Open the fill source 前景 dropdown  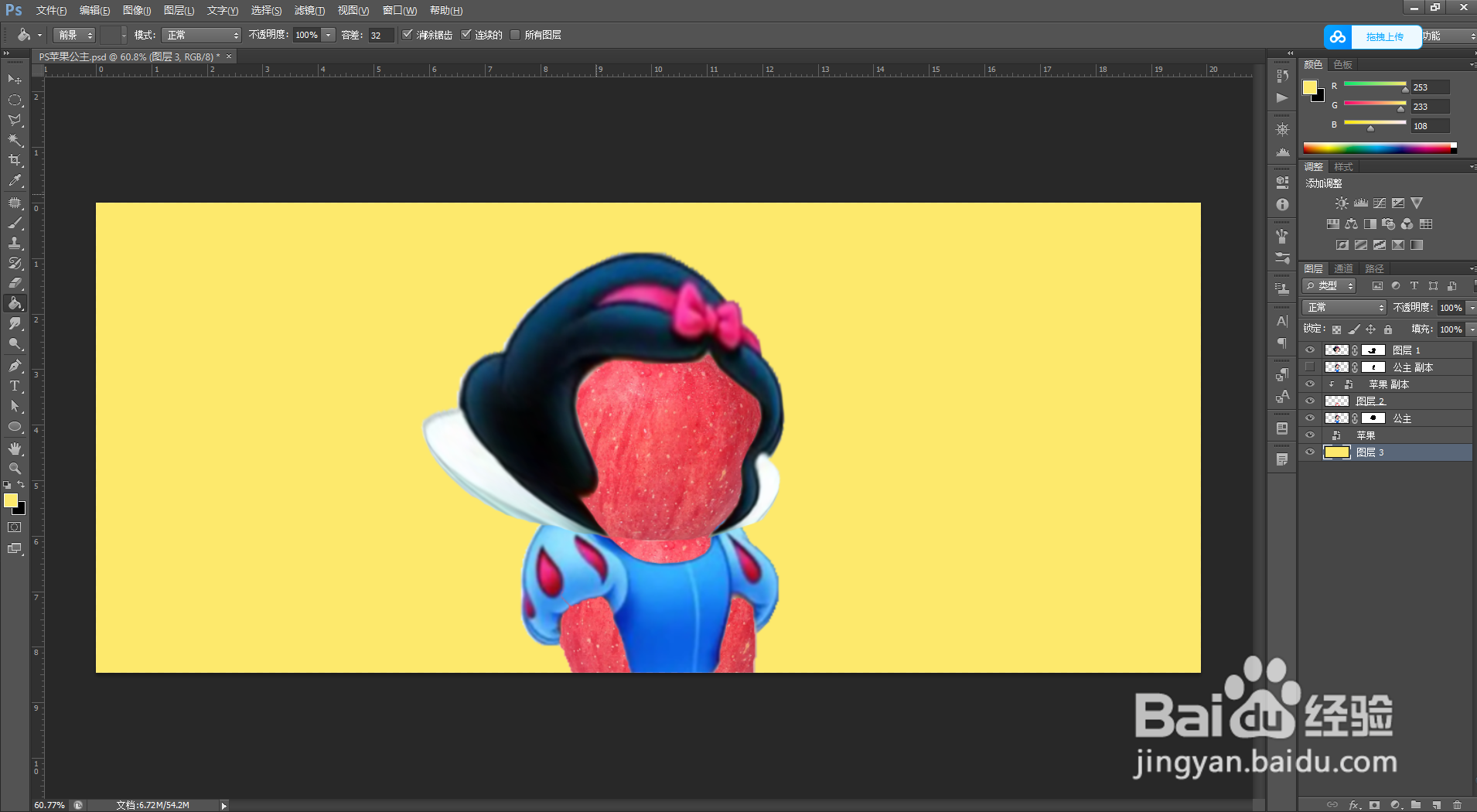click(x=74, y=35)
